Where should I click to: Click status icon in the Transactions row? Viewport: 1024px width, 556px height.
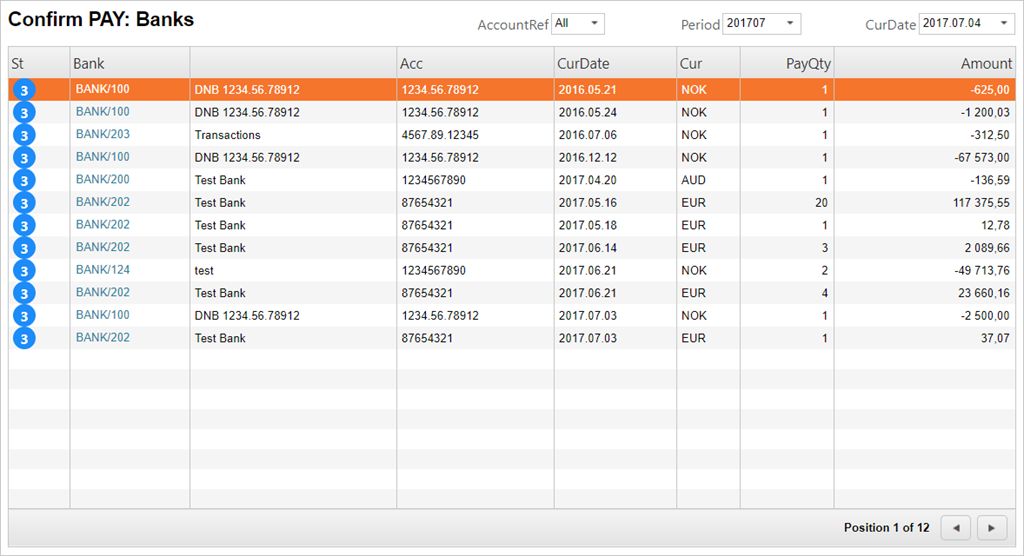(25, 135)
